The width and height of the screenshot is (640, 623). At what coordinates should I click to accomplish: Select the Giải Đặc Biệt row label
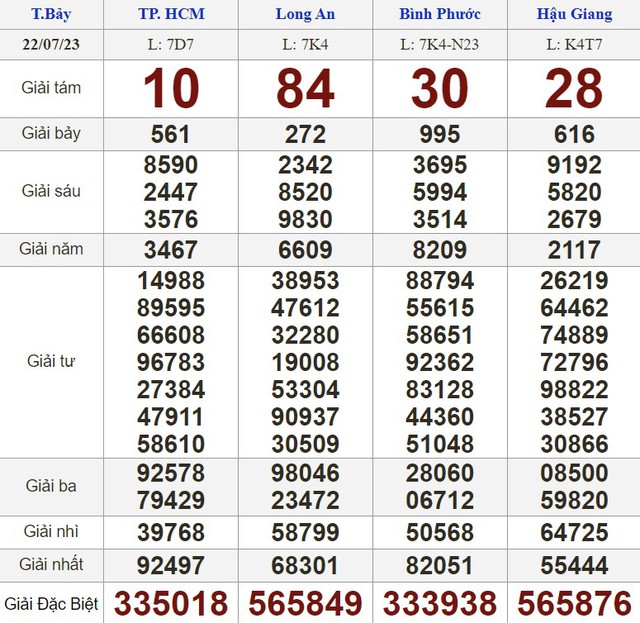[x=51, y=604]
